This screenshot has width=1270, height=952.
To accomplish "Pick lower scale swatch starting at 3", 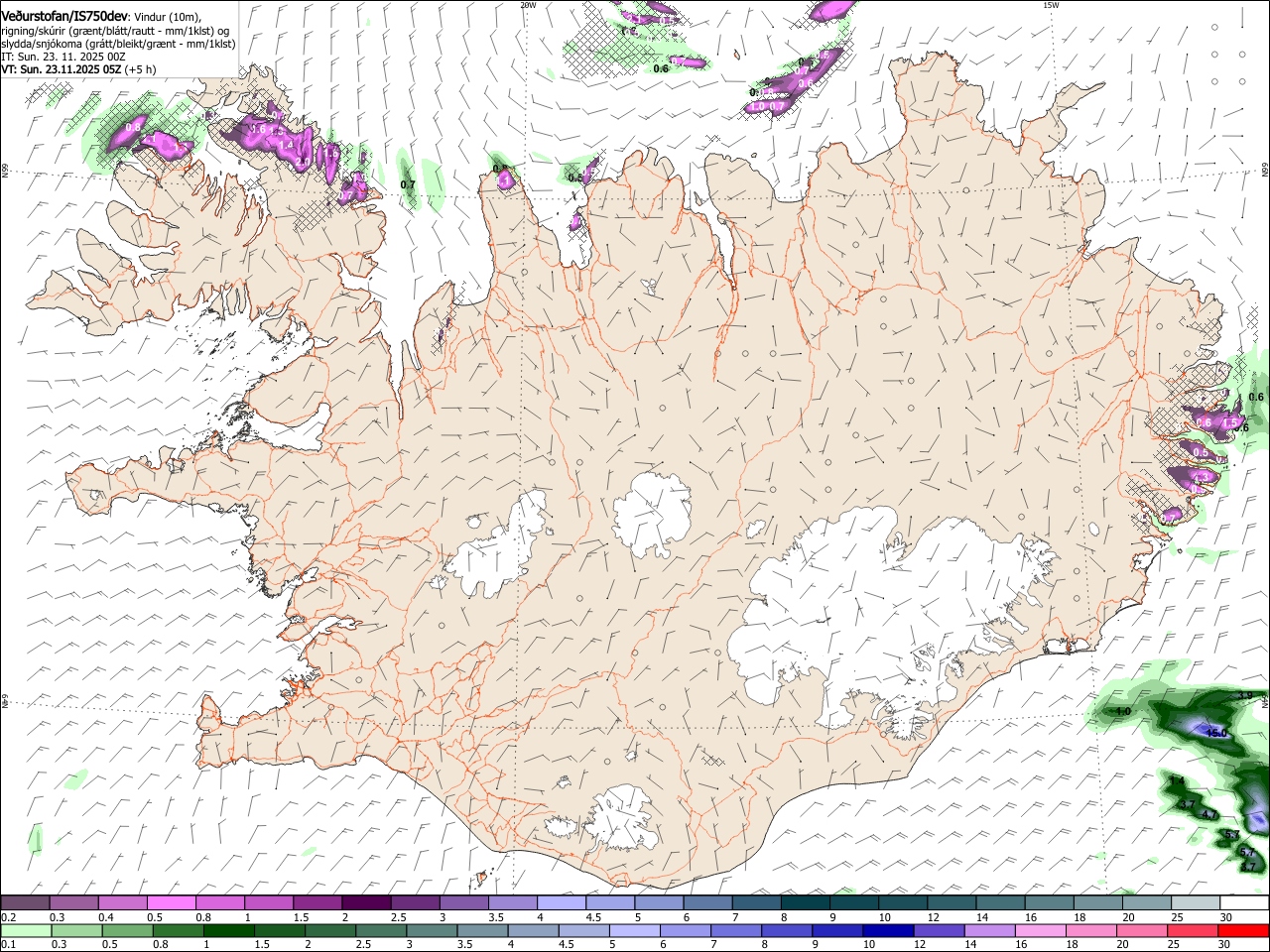I will coord(432,930).
